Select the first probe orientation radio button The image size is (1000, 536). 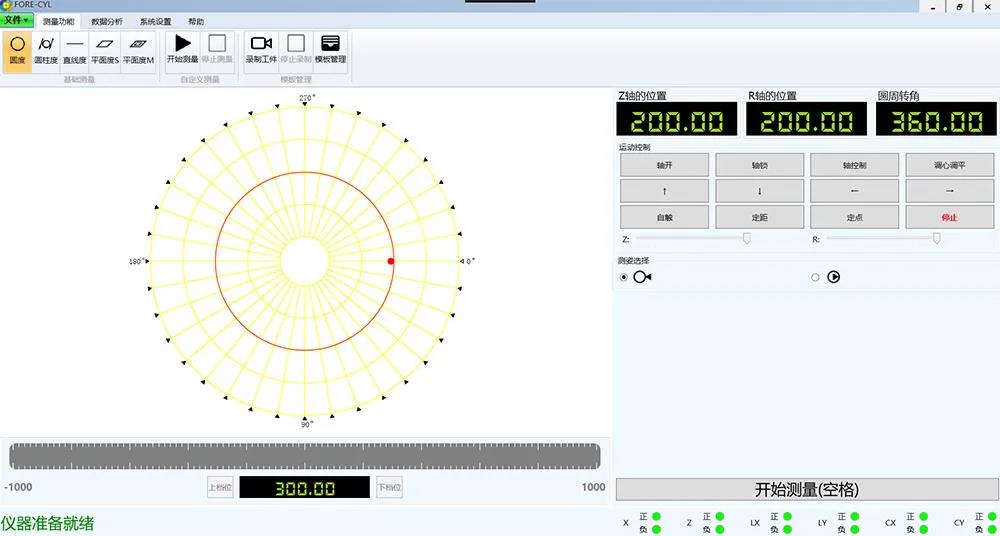pyautogui.click(x=625, y=277)
